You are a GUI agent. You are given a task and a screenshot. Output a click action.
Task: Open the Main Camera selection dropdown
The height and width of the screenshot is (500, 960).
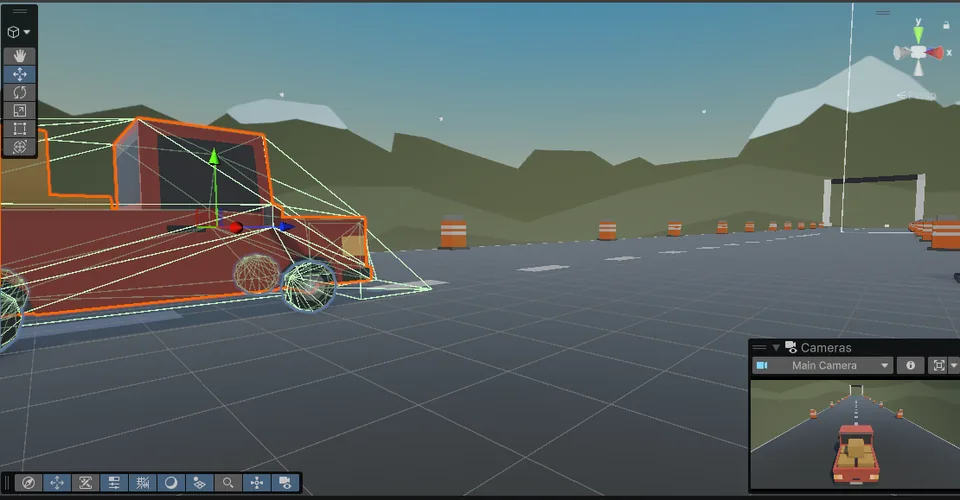pyautogui.click(x=823, y=365)
